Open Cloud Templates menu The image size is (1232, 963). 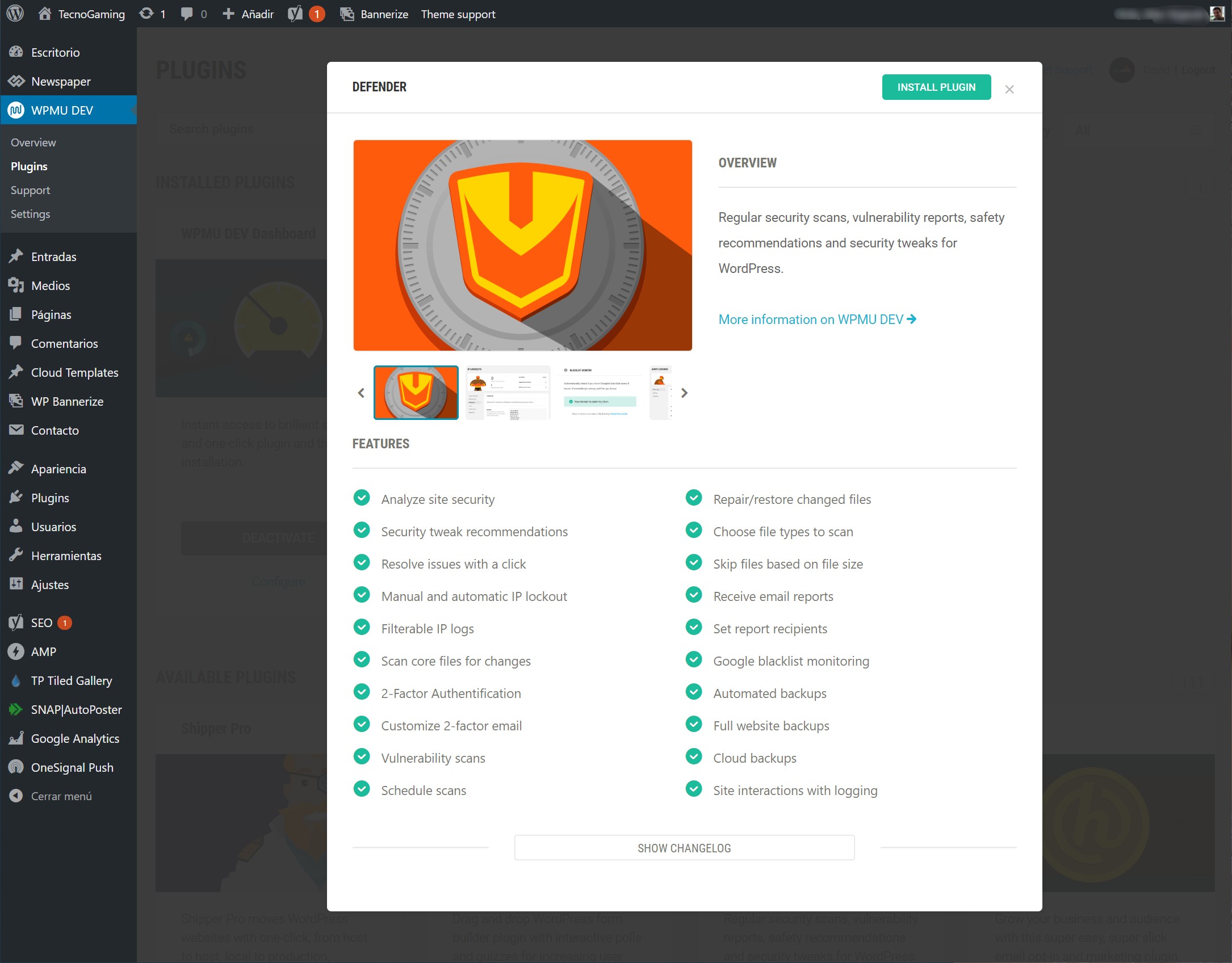[x=68, y=372]
